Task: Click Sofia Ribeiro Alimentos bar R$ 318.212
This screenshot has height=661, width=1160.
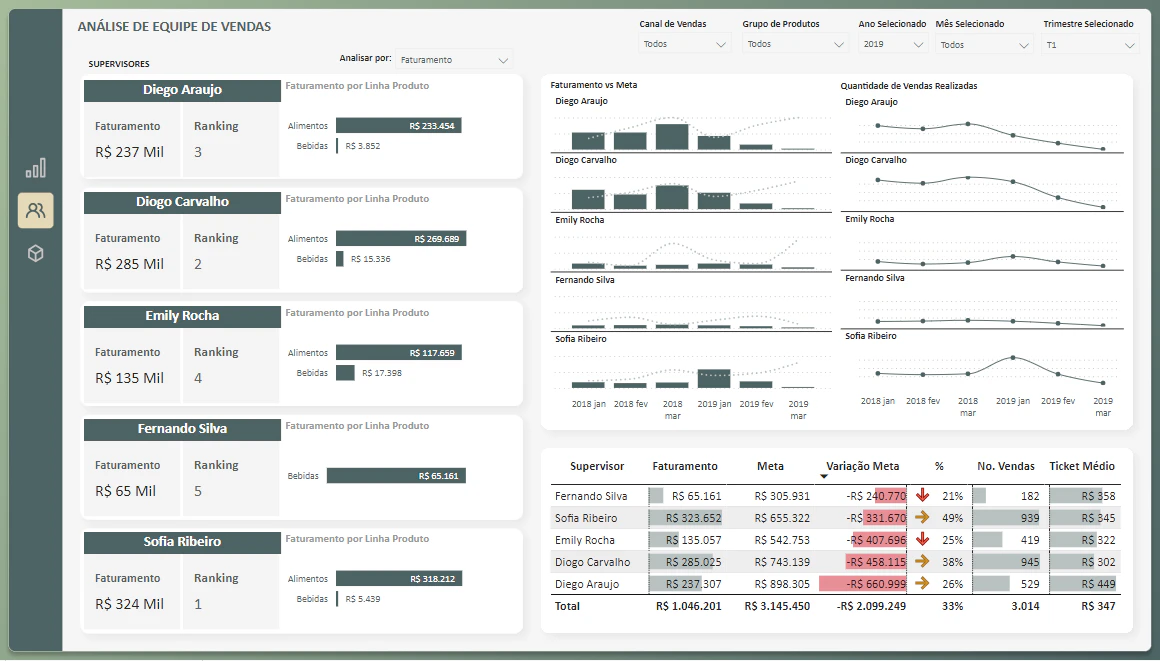Action: [399, 579]
